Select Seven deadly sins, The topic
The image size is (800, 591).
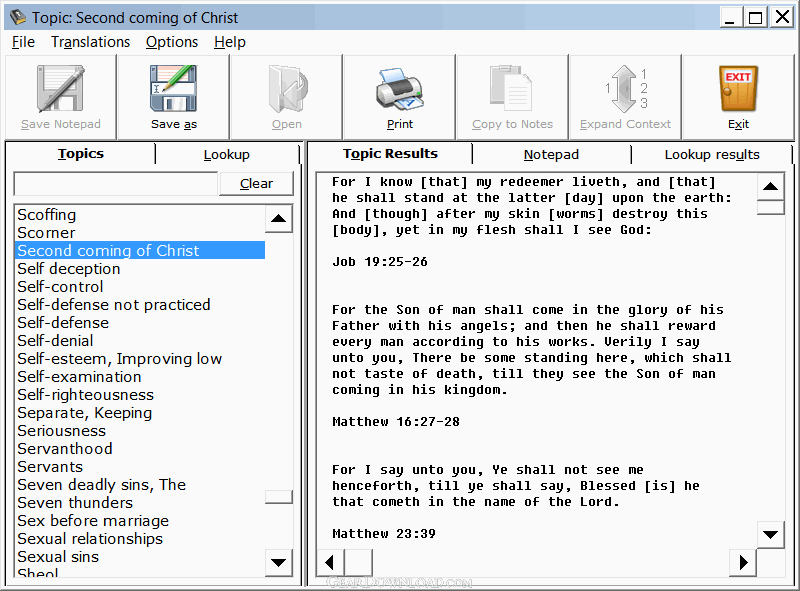coord(140,485)
